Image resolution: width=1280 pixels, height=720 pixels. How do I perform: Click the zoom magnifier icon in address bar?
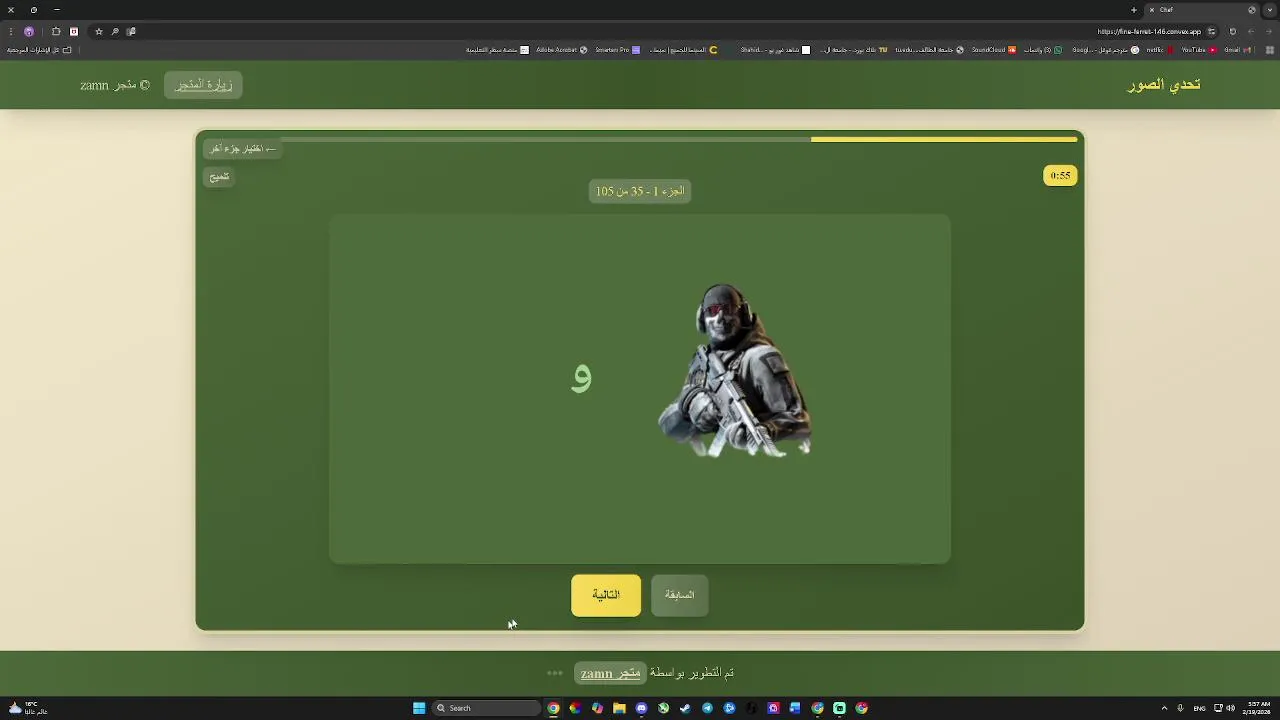tap(115, 31)
